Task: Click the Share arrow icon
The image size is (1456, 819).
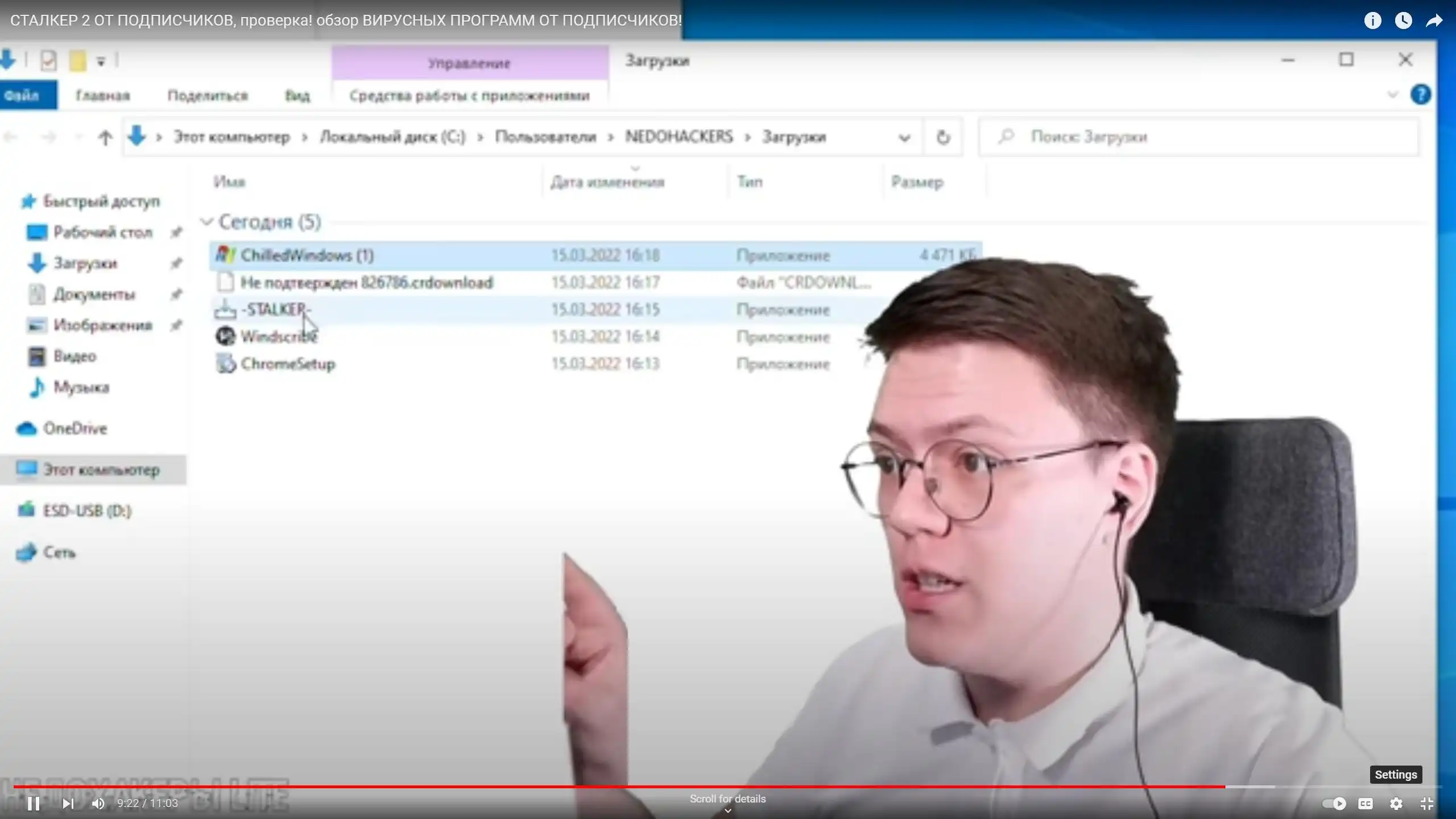Action: pos(1434,21)
